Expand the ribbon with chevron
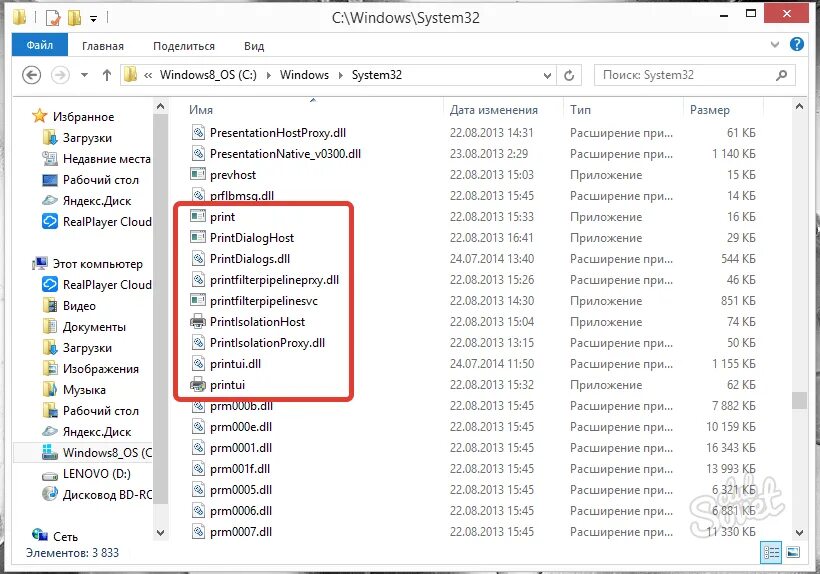This screenshot has width=820, height=574. coord(775,44)
